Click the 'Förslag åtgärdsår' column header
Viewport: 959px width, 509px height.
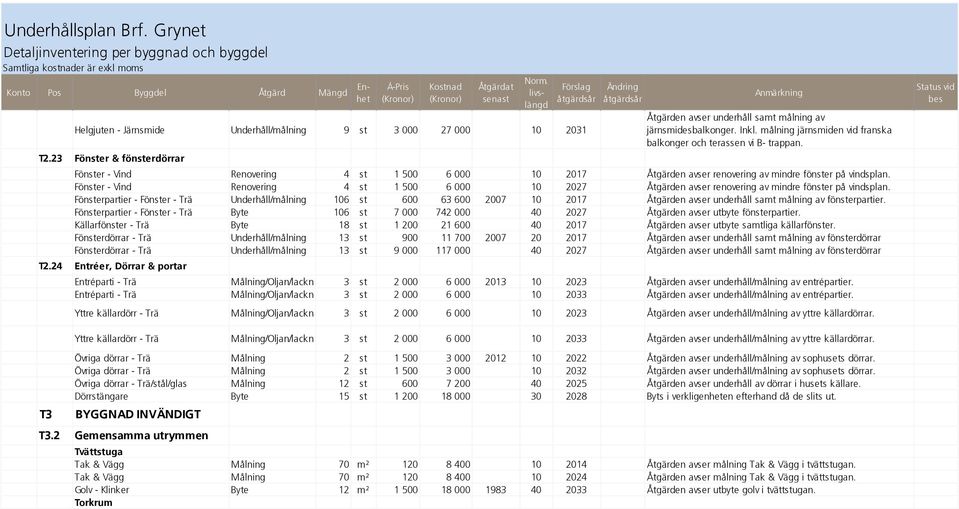click(576, 93)
